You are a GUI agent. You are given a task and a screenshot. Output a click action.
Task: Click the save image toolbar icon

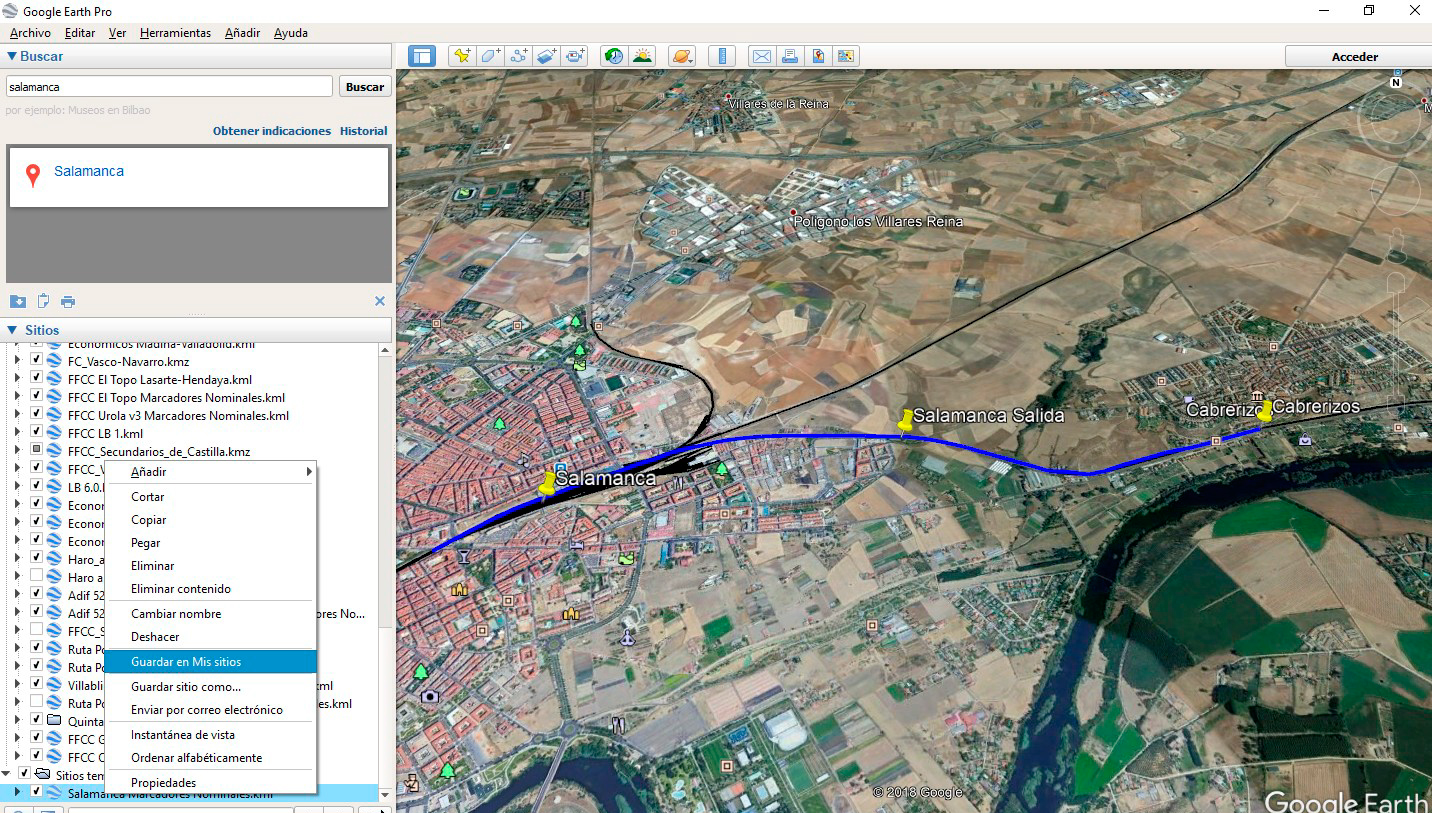tap(818, 56)
